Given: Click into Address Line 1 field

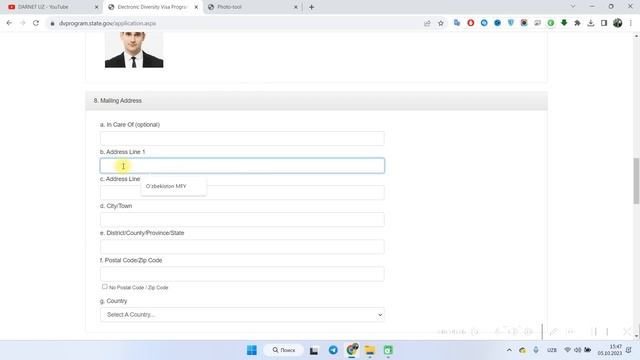Looking at the screenshot, I should (x=242, y=166).
